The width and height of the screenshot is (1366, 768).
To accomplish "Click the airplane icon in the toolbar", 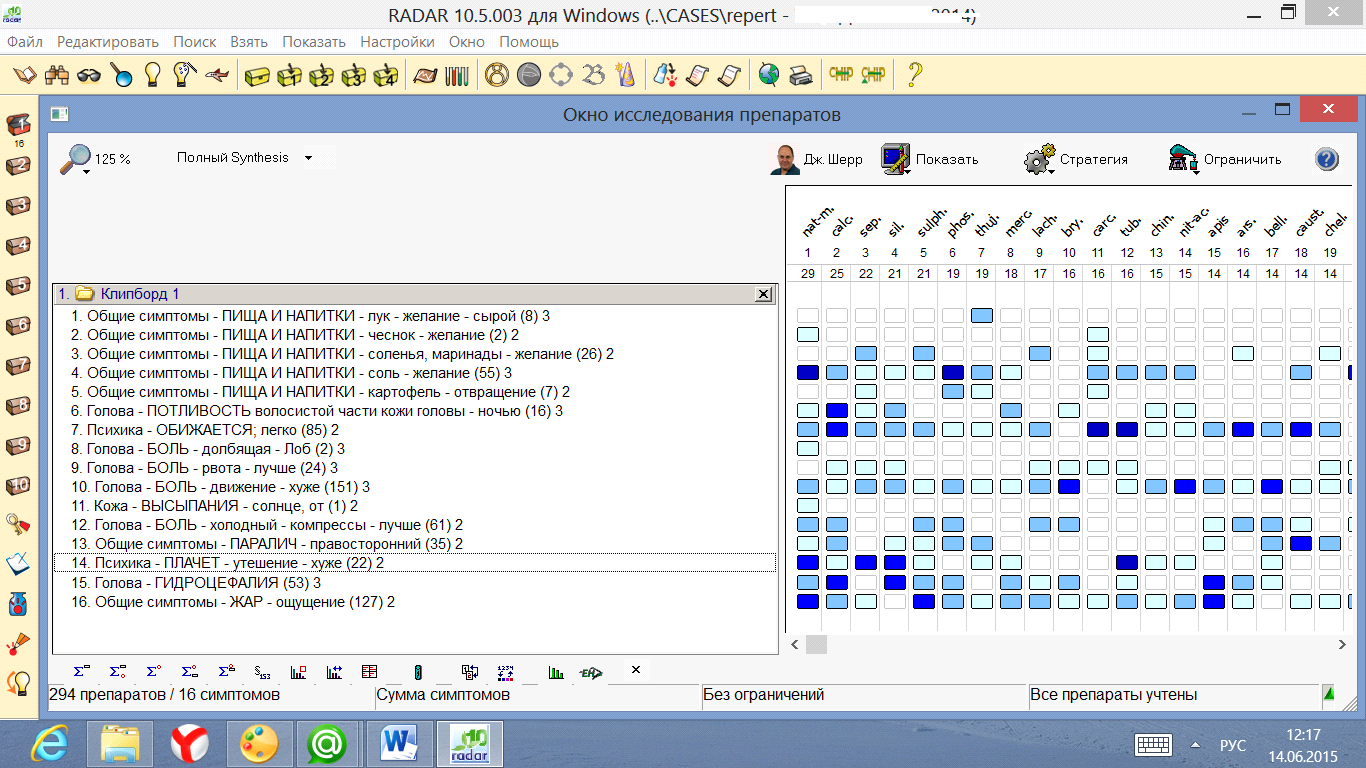I will pyautogui.click(x=217, y=75).
